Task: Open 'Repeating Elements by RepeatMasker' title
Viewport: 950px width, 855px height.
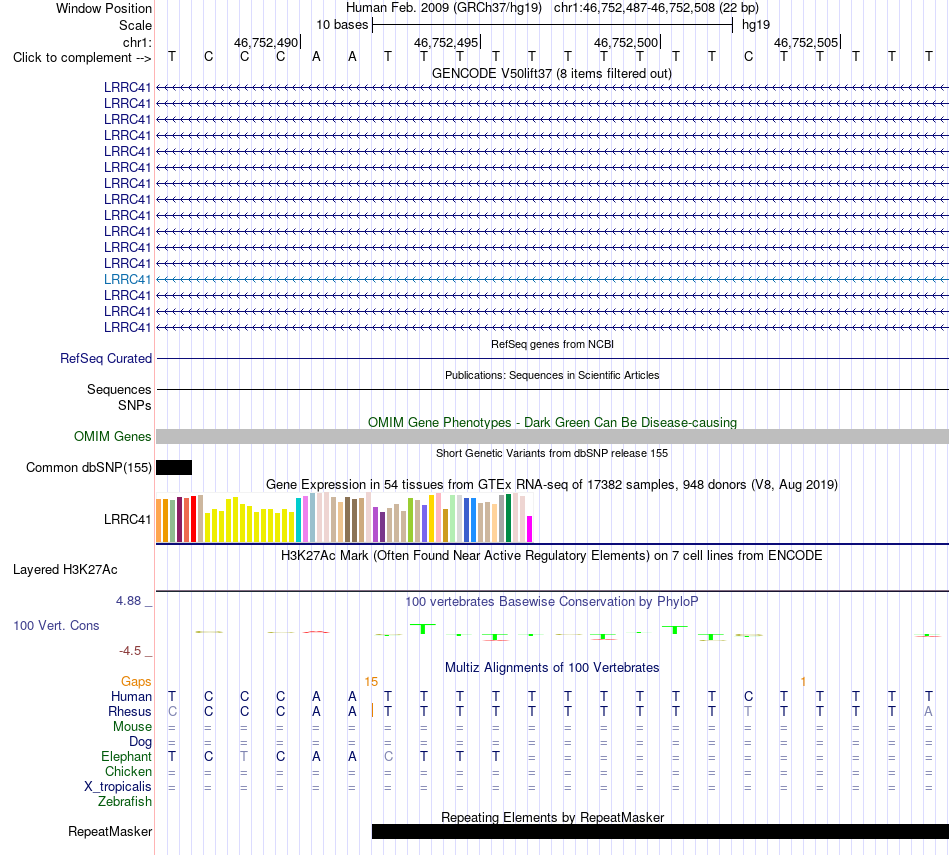Action: tap(552, 817)
